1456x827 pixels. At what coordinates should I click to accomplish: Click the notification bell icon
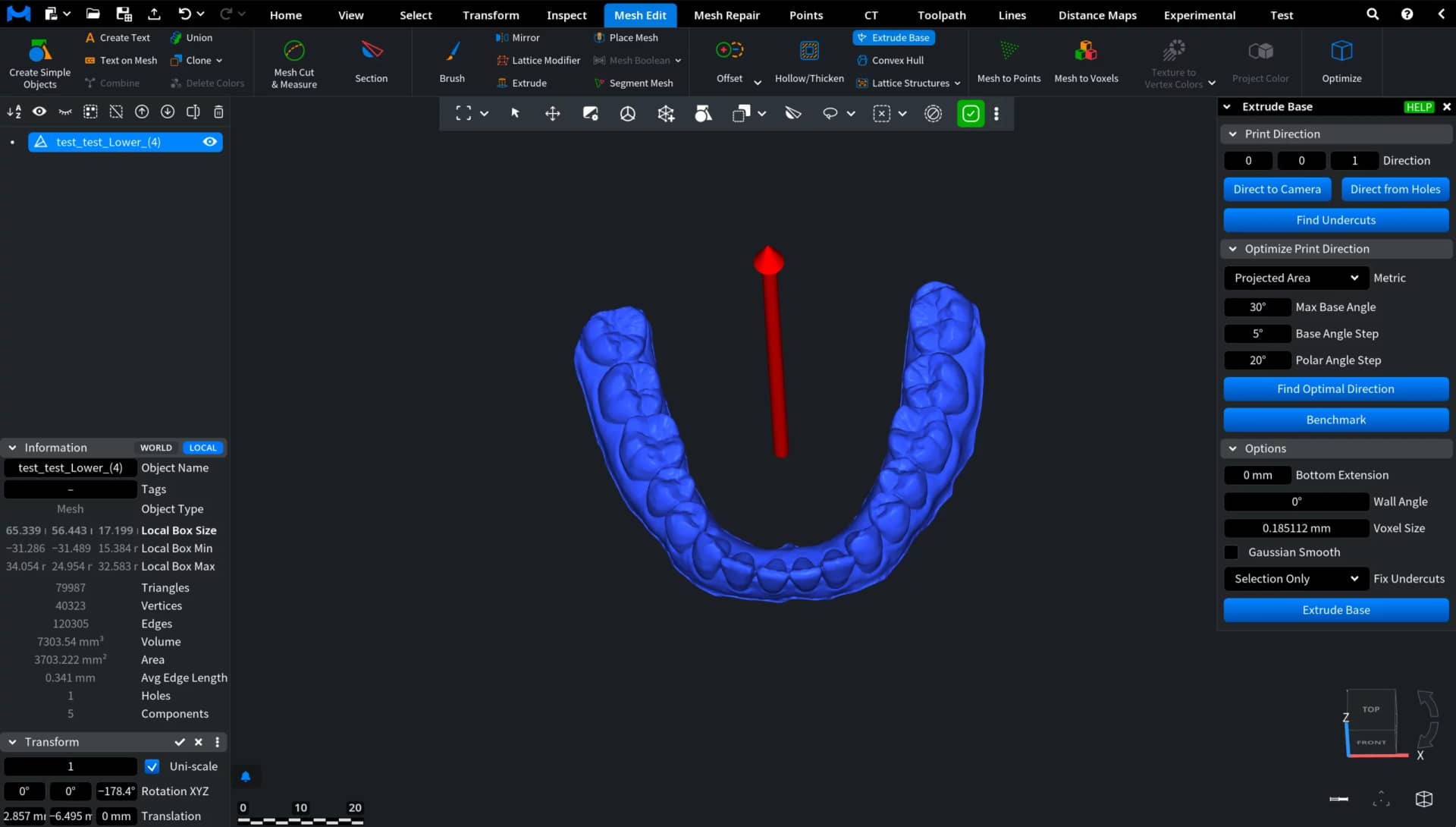point(246,776)
